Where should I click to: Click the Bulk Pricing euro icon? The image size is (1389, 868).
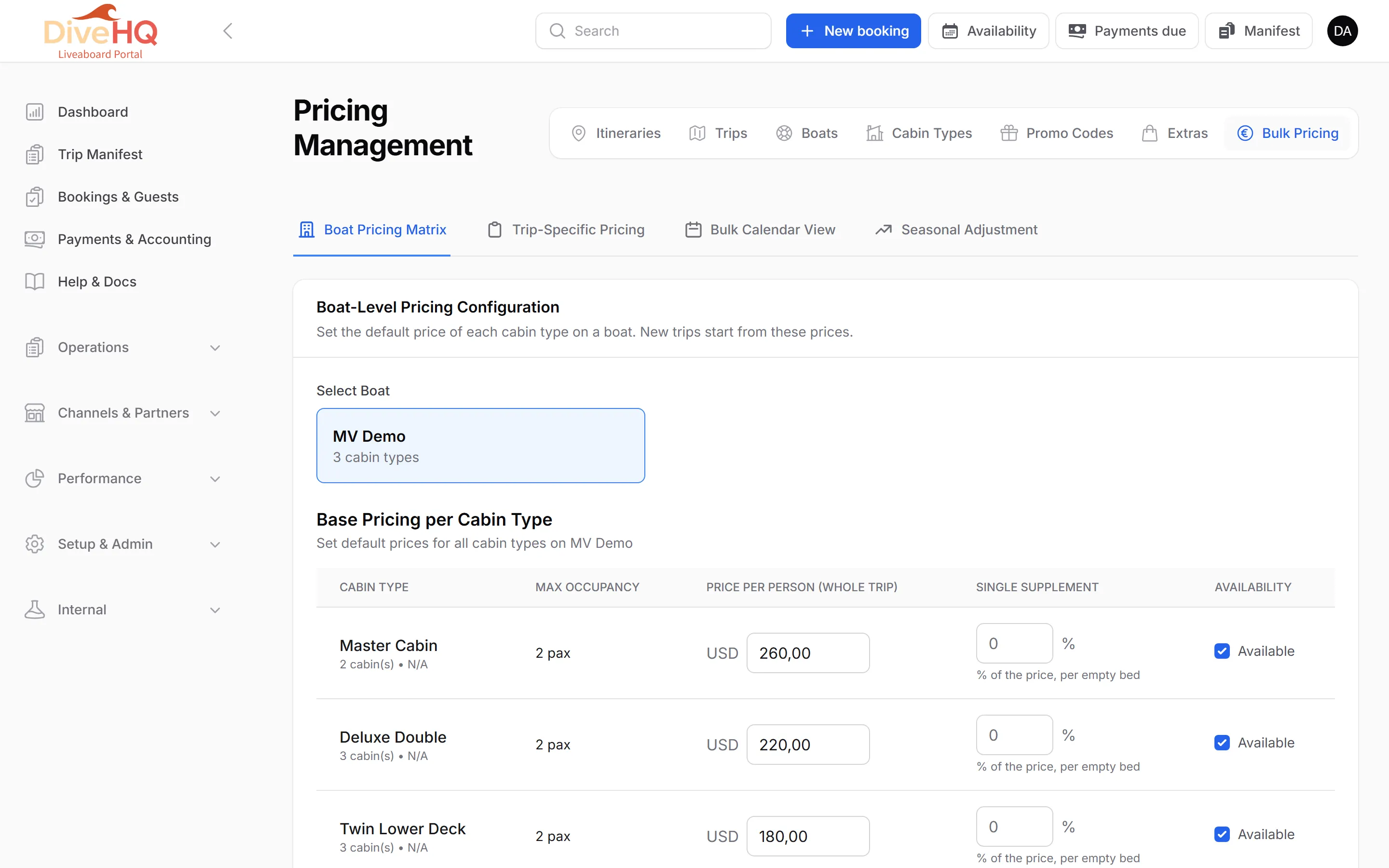click(1245, 133)
